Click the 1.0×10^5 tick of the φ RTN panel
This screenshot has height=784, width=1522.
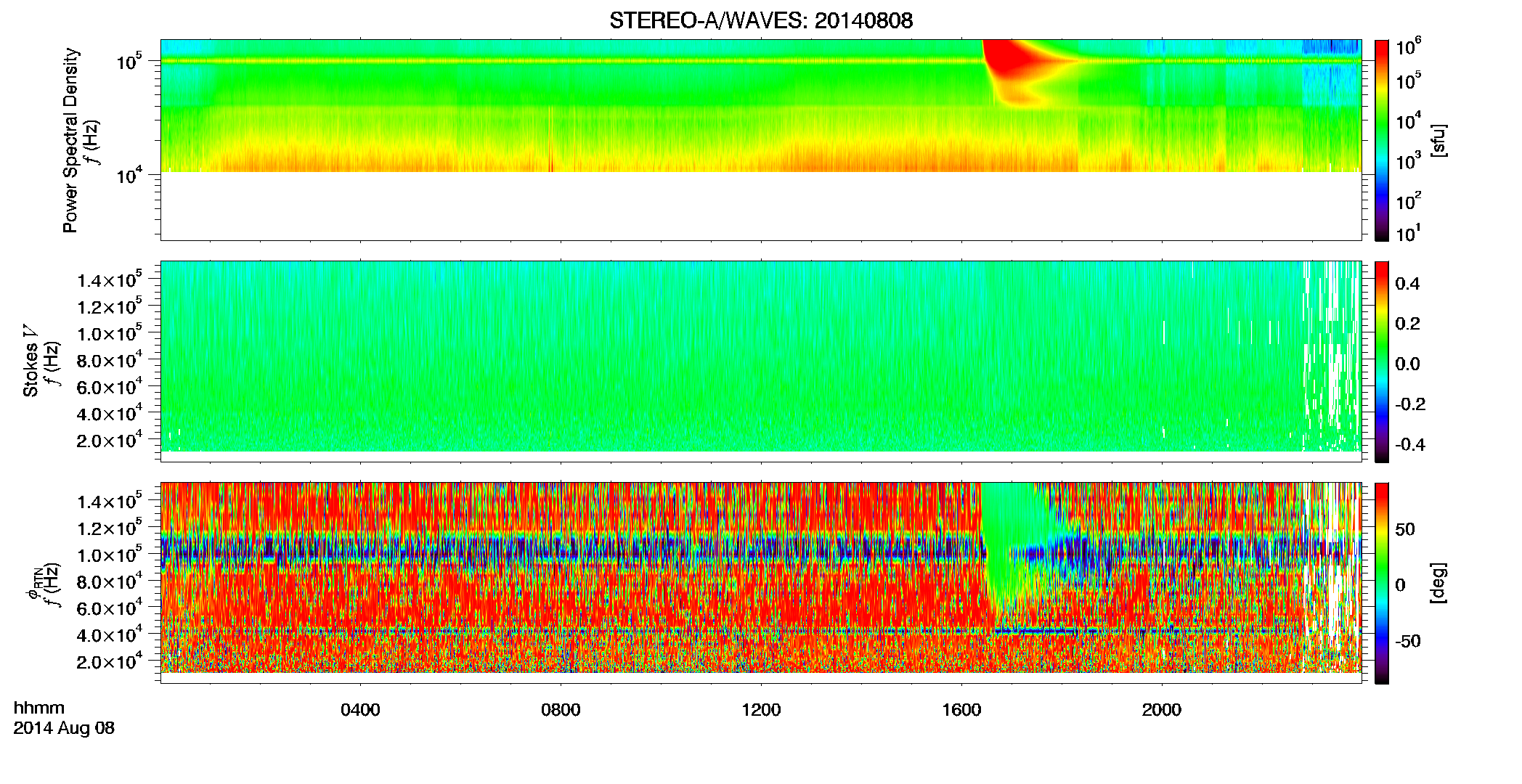click(x=110, y=555)
